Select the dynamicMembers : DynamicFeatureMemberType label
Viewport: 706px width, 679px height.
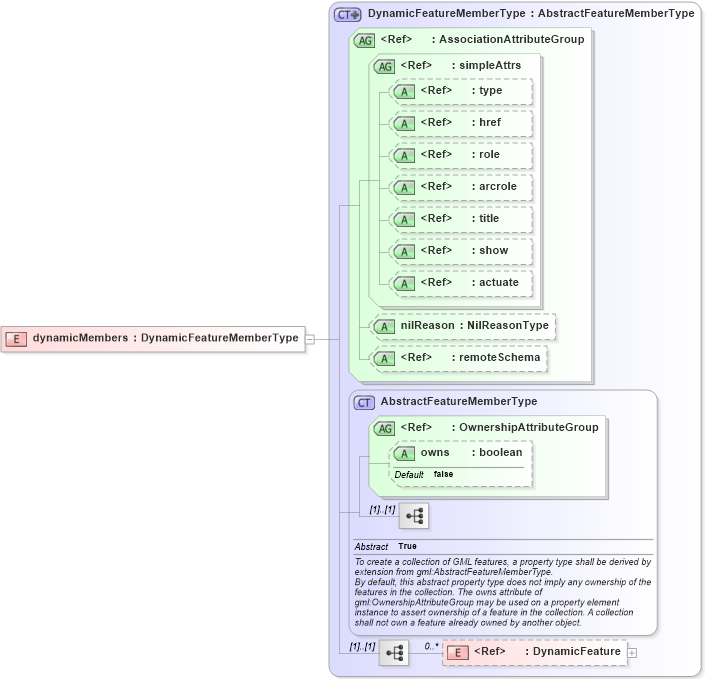coord(165,338)
